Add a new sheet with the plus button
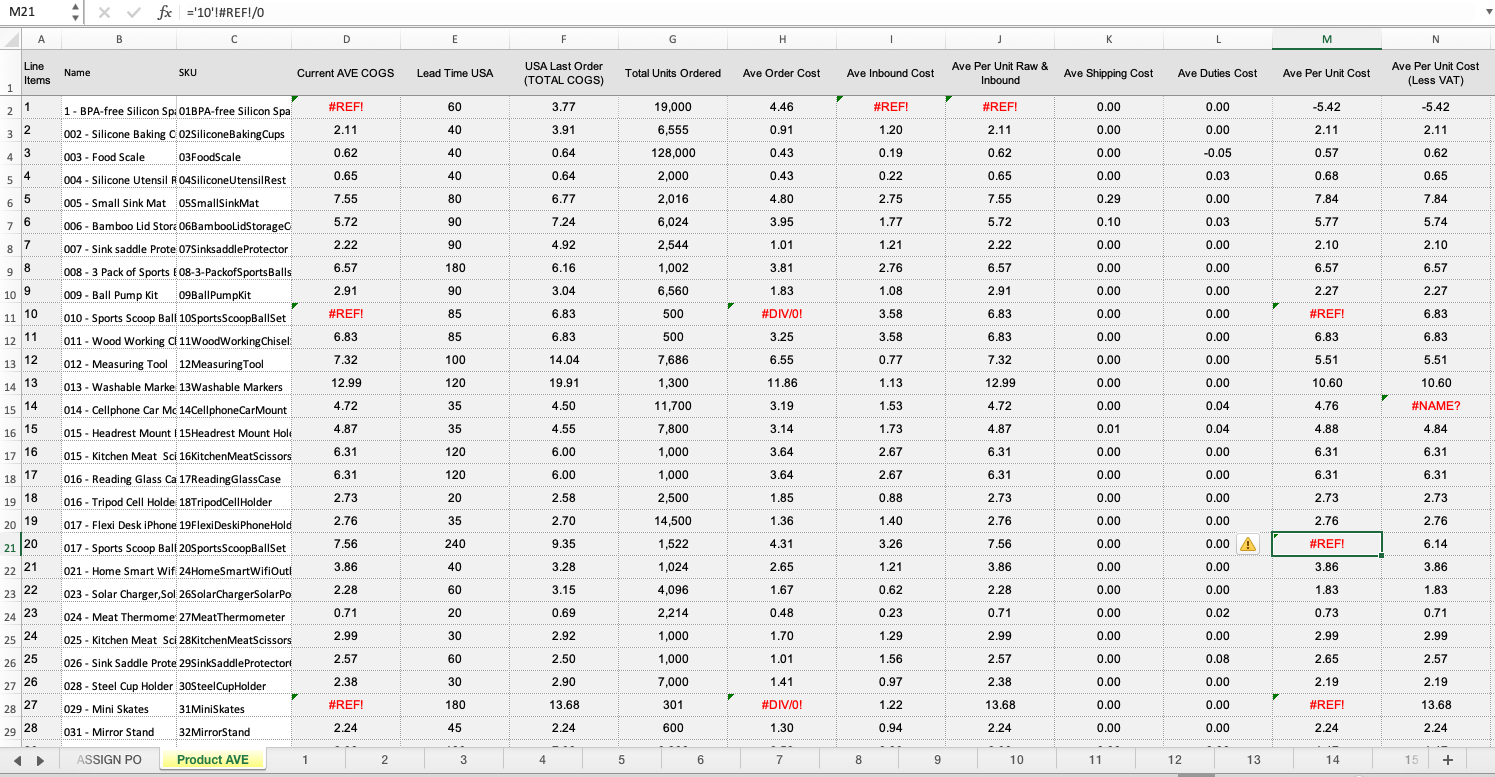 tap(1447, 760)
